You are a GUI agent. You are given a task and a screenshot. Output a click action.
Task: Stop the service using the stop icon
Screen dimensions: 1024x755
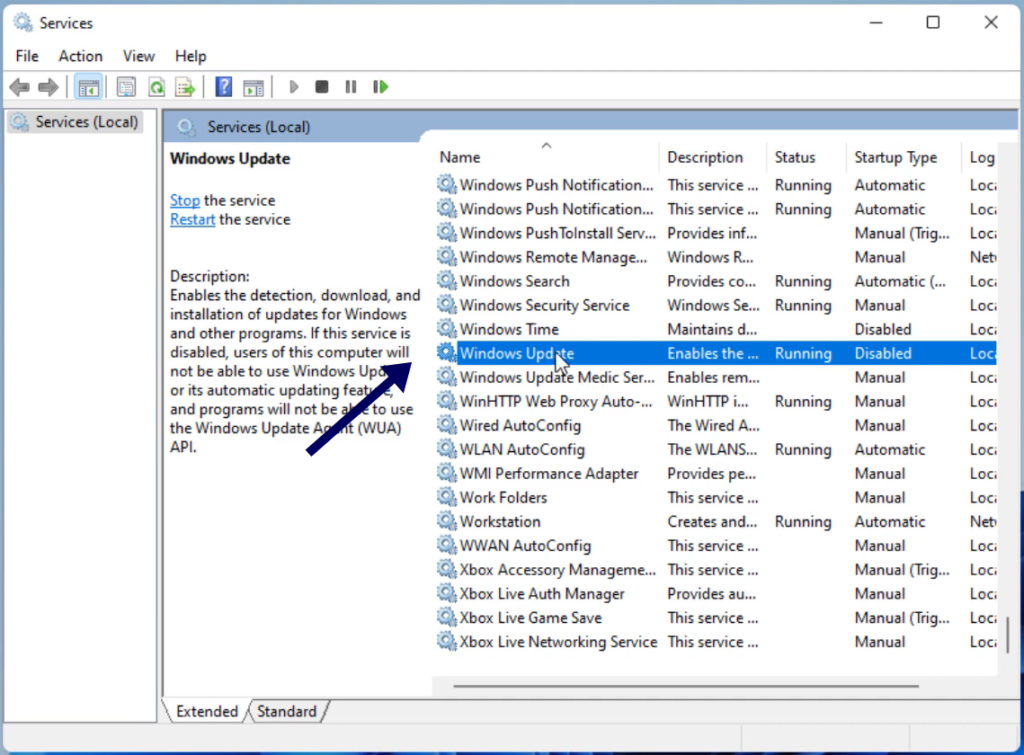(321, 87)
